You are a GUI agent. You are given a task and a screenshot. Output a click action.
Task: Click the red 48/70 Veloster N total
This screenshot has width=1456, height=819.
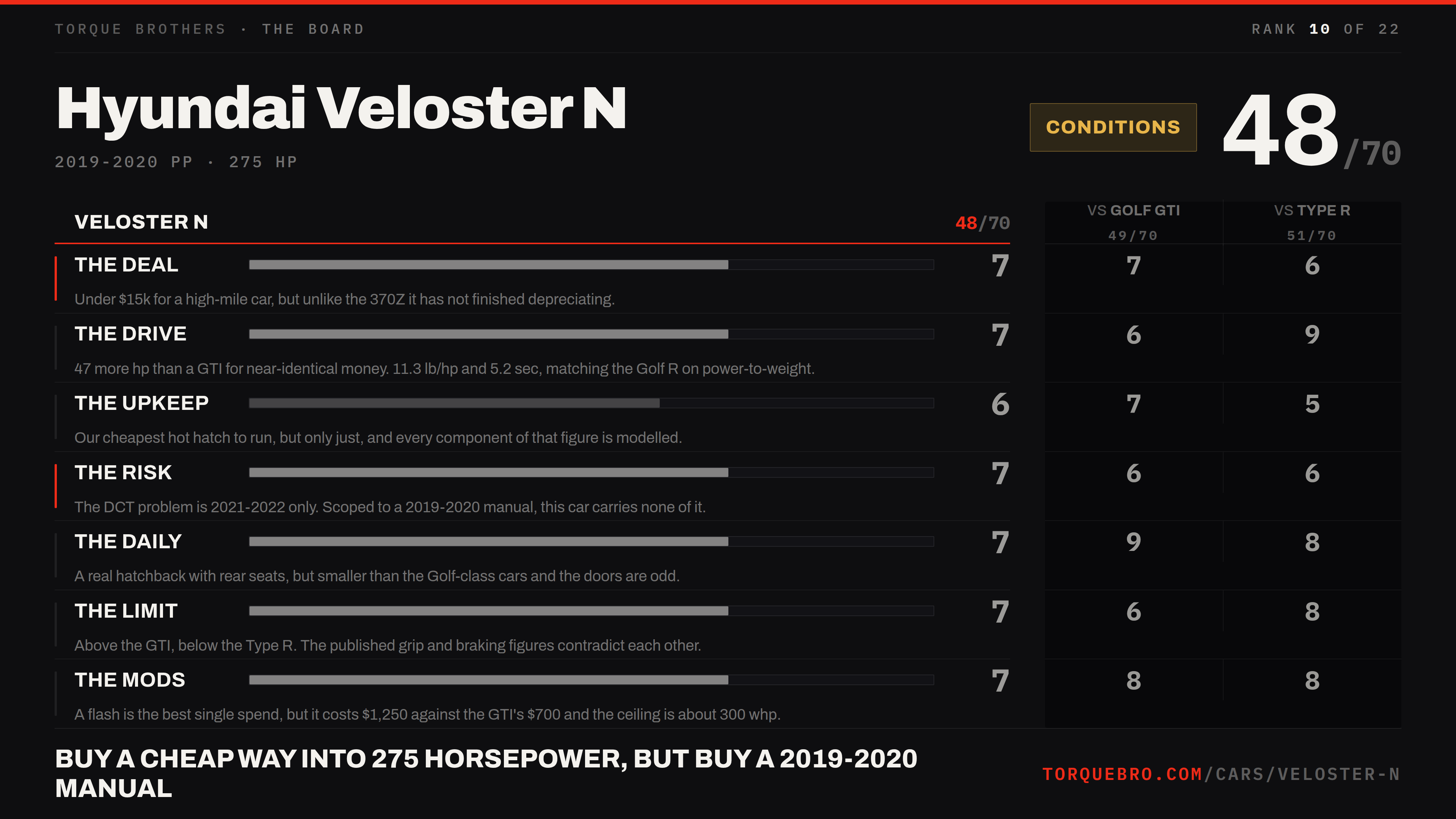click(x=982, y=223)
